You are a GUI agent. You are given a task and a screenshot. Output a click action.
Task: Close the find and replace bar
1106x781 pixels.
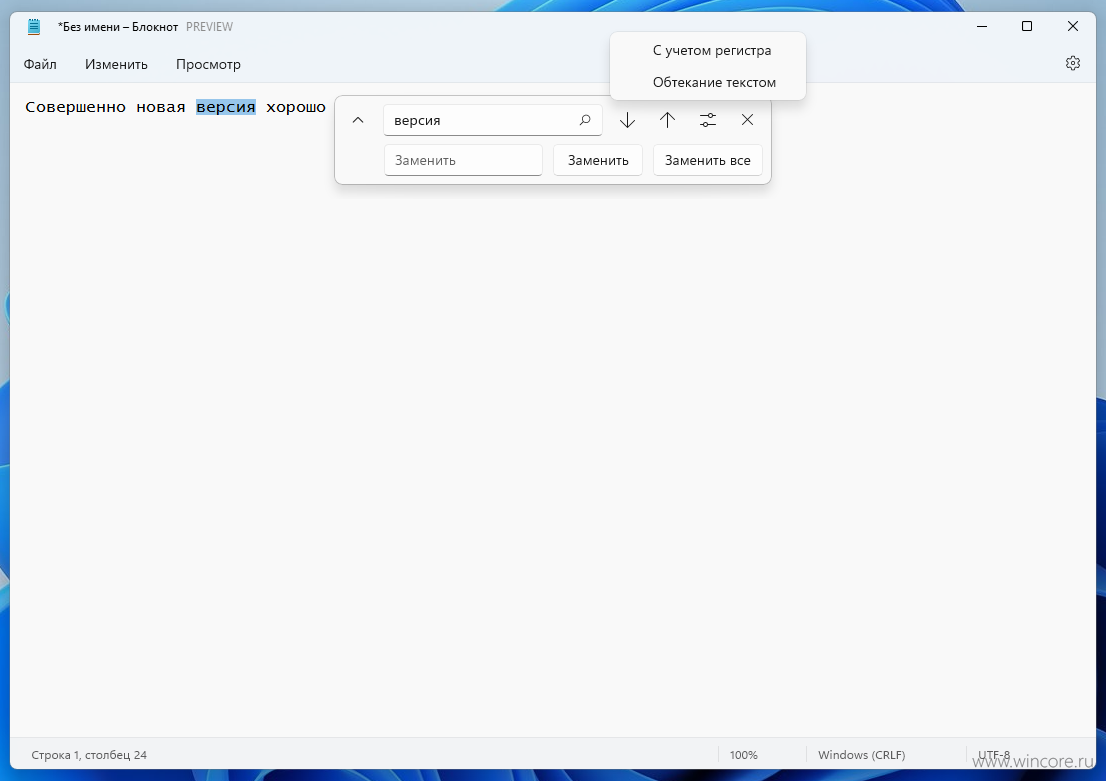point(748,120)
